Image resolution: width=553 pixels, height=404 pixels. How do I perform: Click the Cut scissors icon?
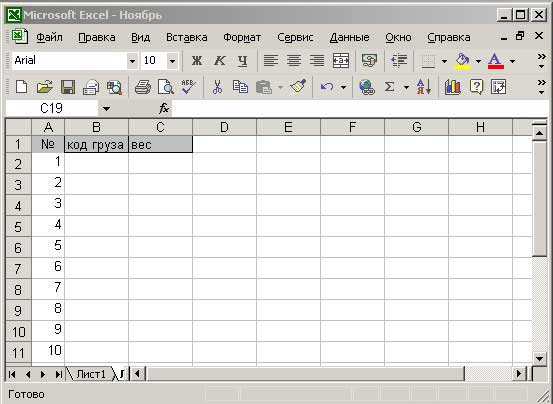pos(218,87)
